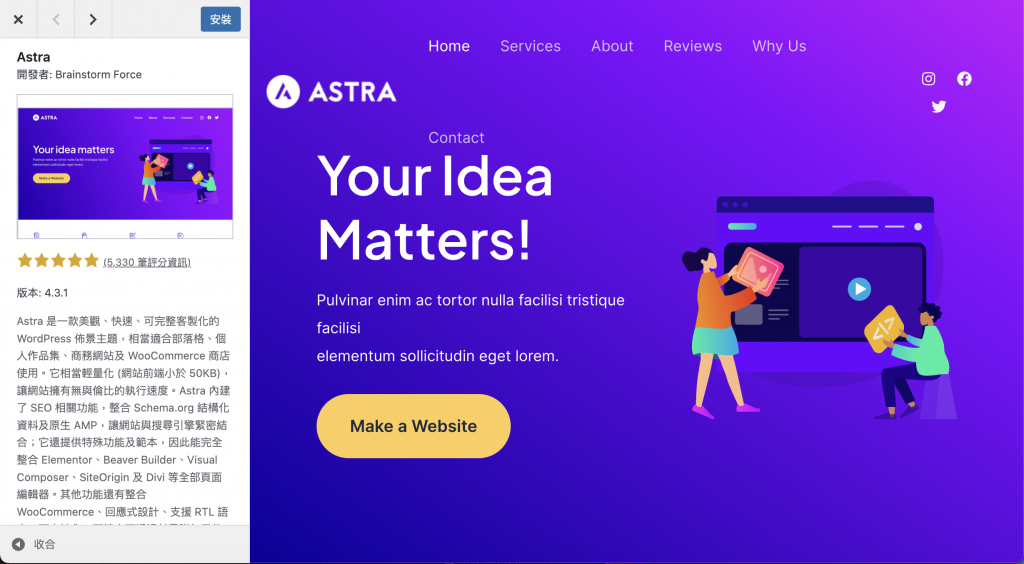
Task: Close the theme preview overlay
Action: click(18, 19)
